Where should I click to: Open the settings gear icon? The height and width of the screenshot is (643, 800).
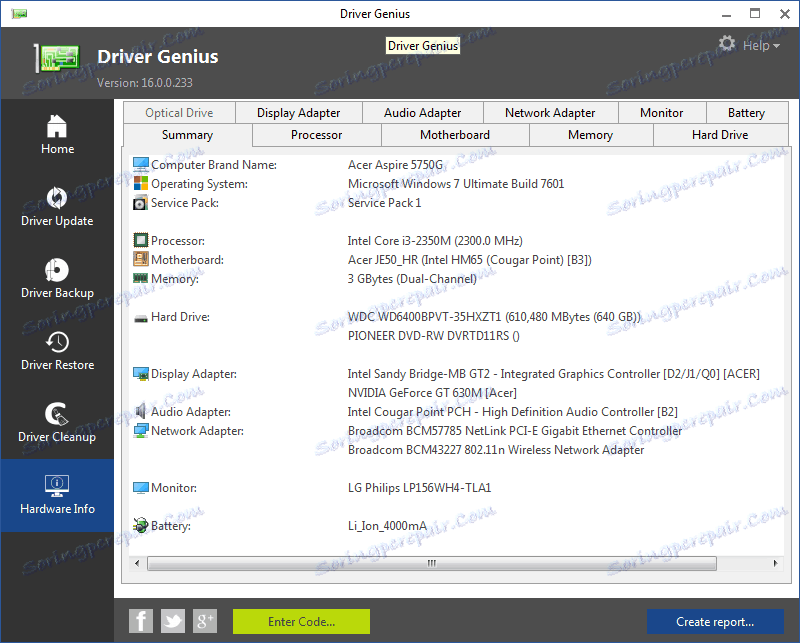(x=727, y=44)
